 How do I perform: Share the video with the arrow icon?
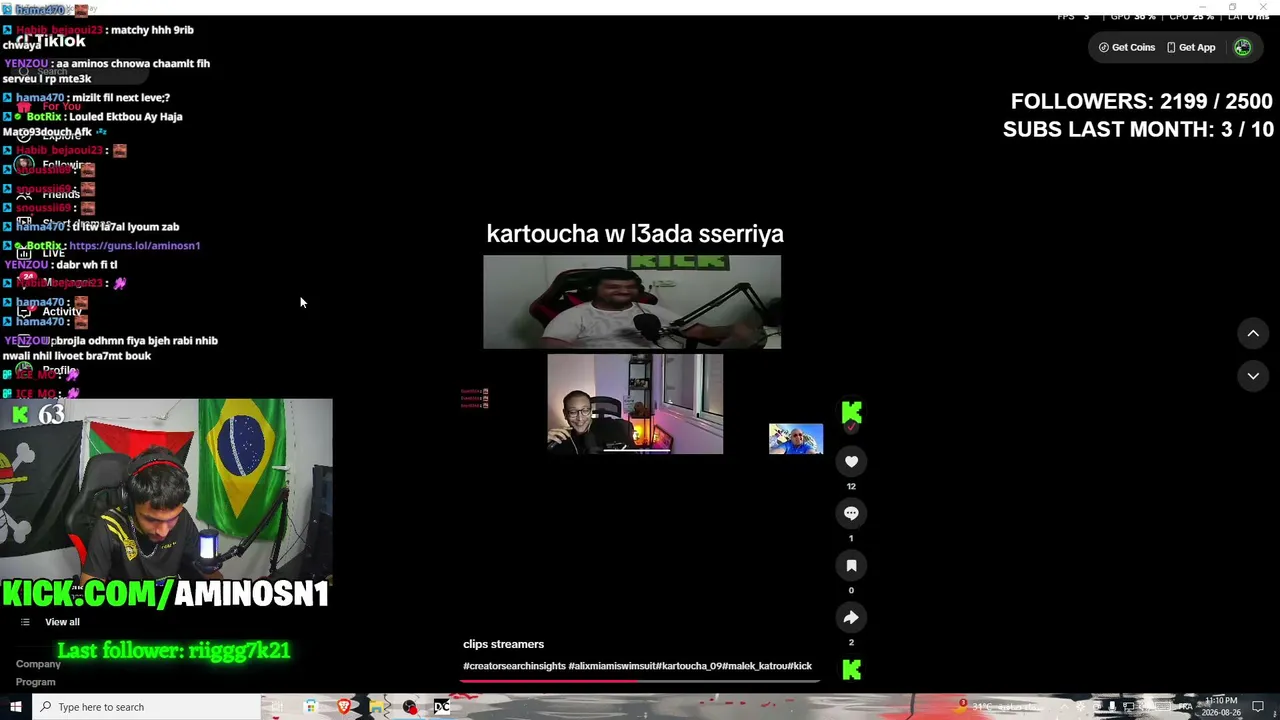[x=851, y=617]
